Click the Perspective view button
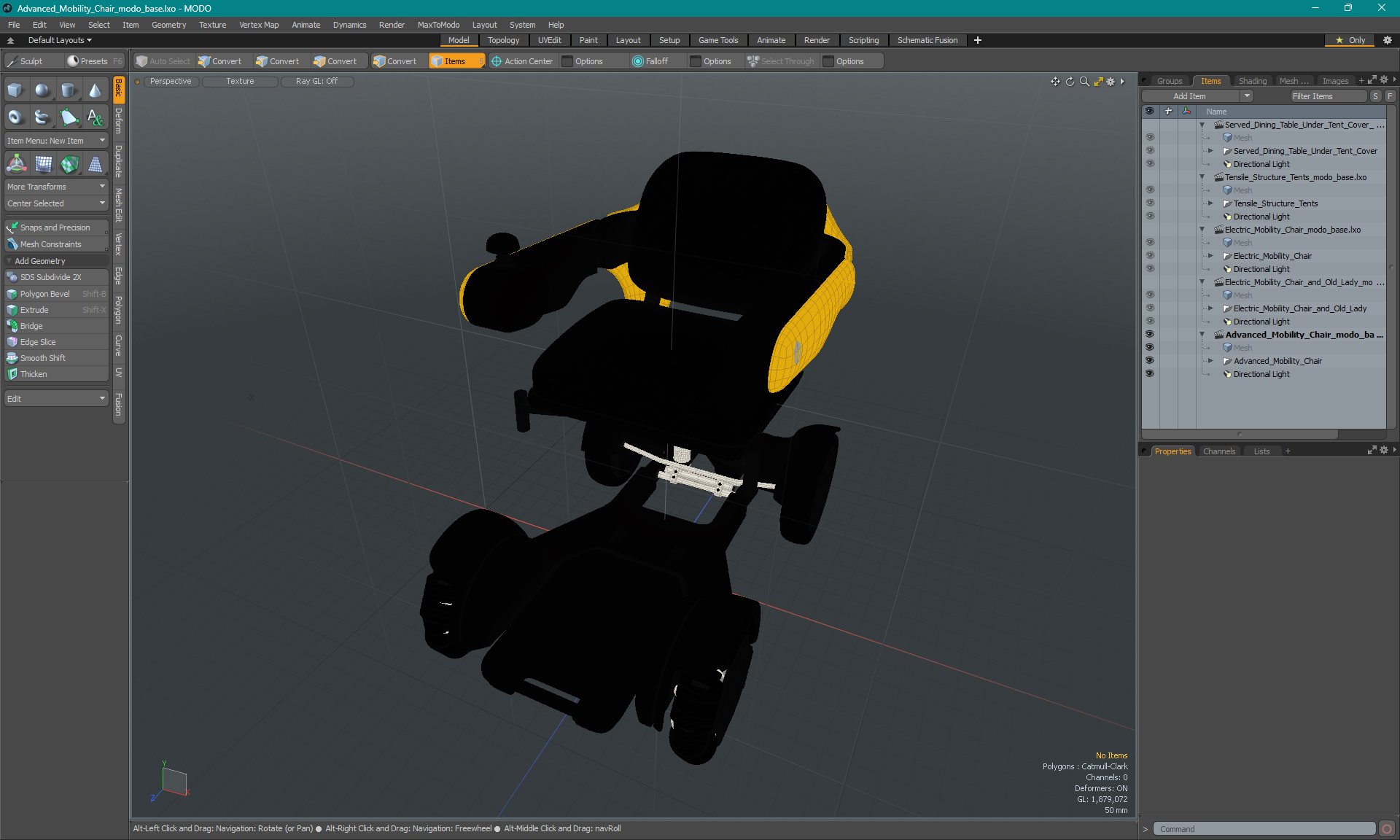This screenshot has width=1400, height=840. [171, 82]
